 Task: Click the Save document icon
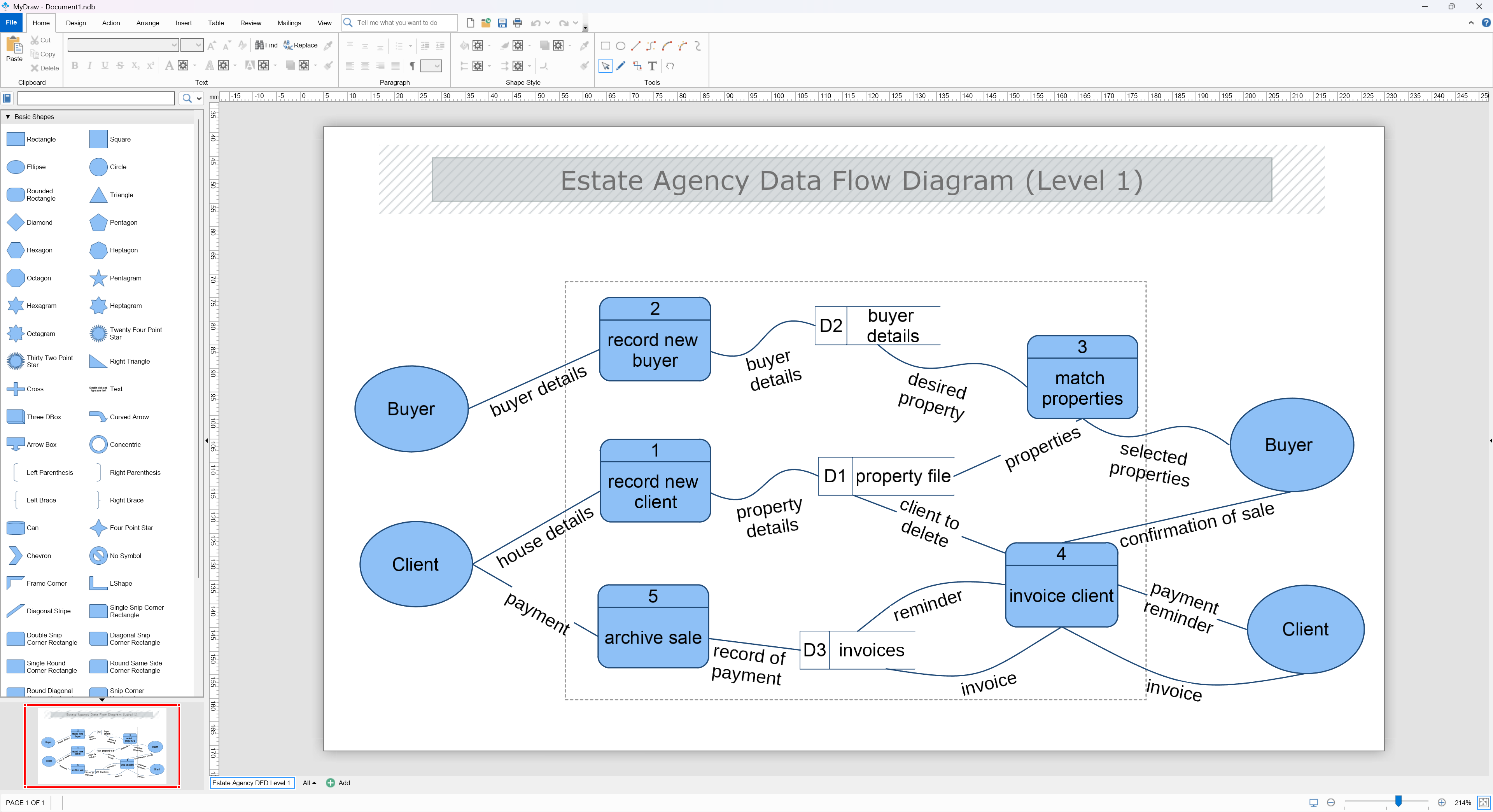tap(502, 23)
